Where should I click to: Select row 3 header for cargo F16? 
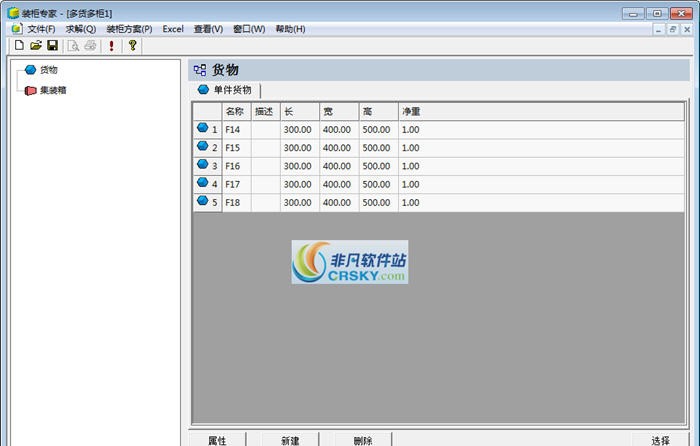[207, 166]
